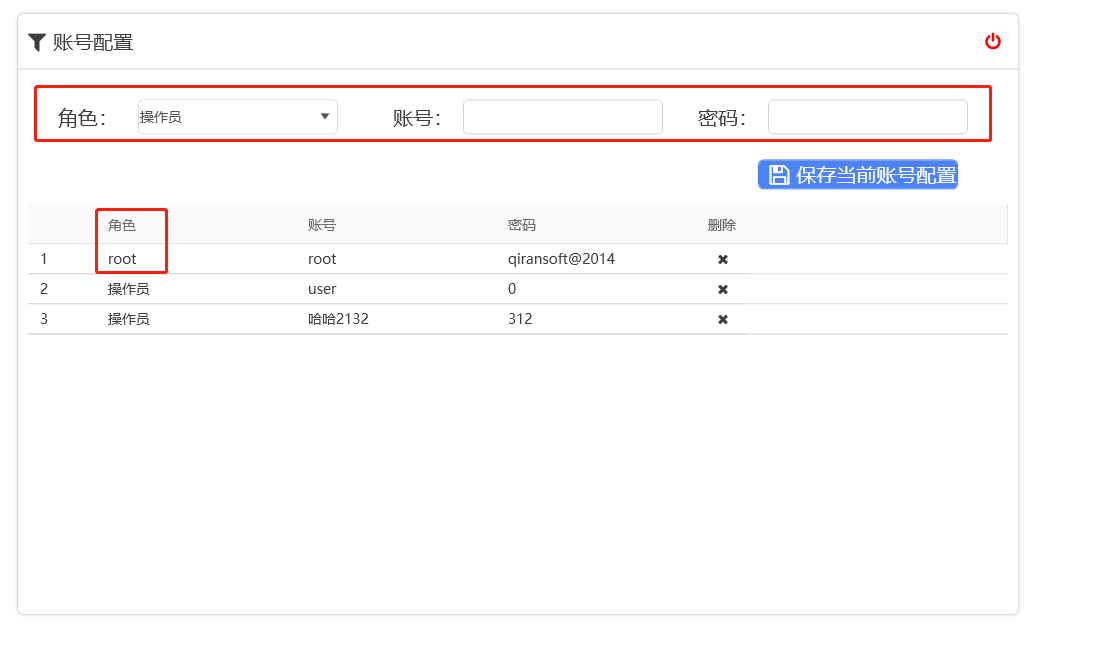1100x648 pixels.
Task: Click the delete X for root account
Action: click(722, 259)
